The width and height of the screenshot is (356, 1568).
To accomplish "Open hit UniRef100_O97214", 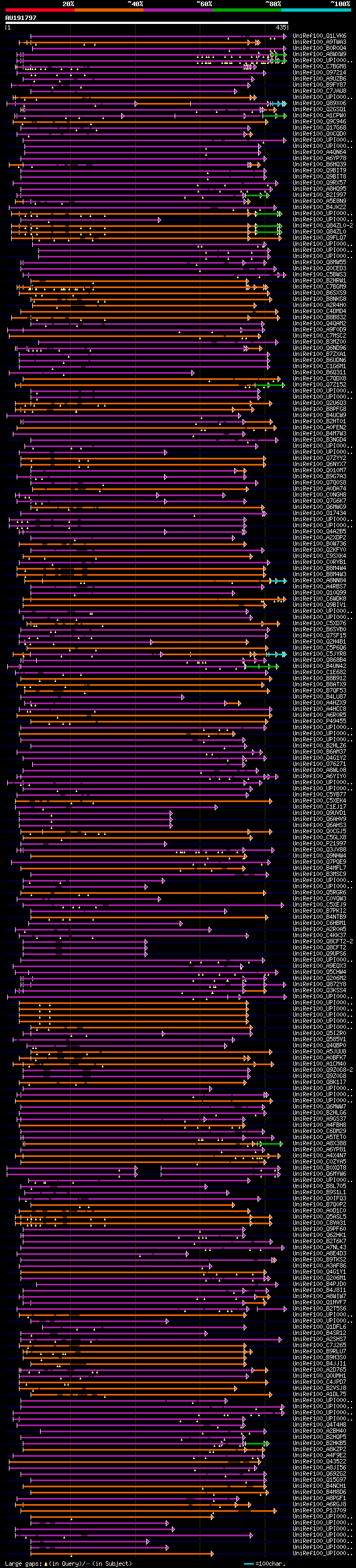I will pyautogui.click(x=319, y=72).
